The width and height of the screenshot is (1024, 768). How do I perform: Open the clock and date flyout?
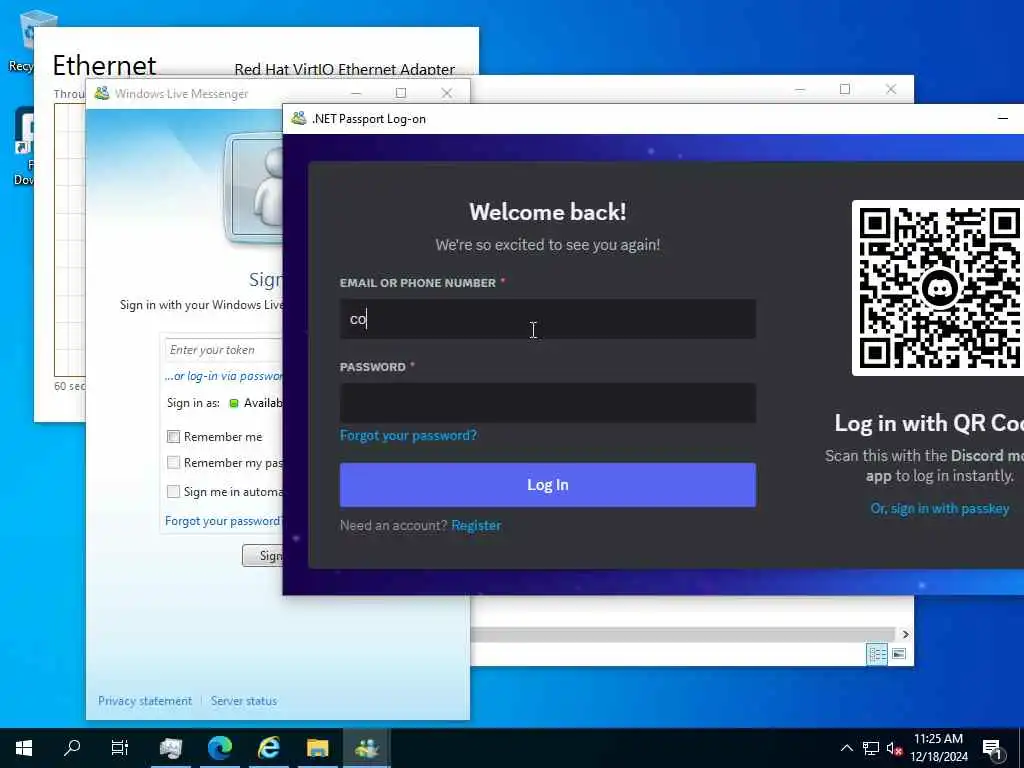(938, 748)
